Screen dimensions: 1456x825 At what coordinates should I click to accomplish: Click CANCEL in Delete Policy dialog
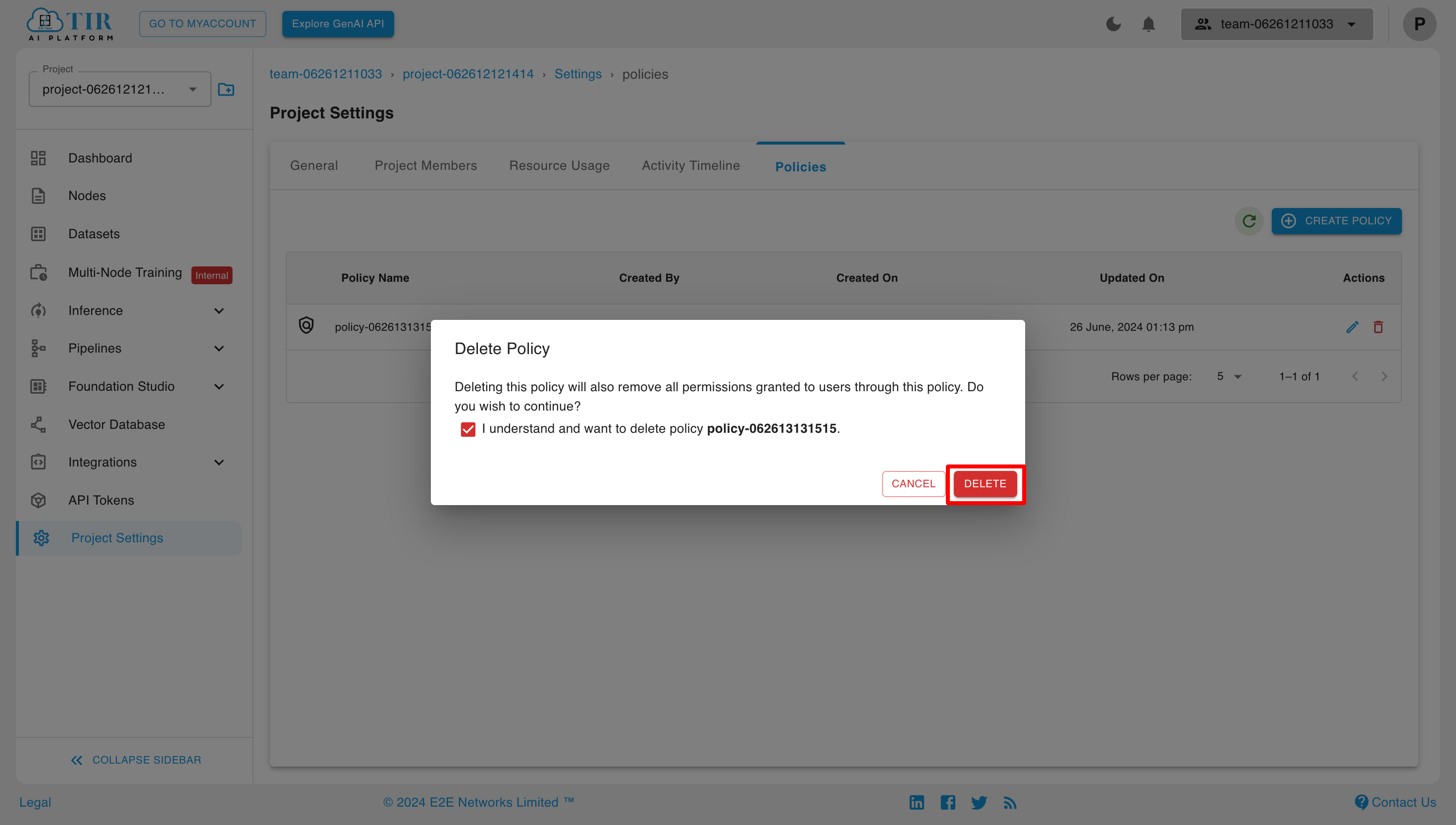[x=913, y=484]
